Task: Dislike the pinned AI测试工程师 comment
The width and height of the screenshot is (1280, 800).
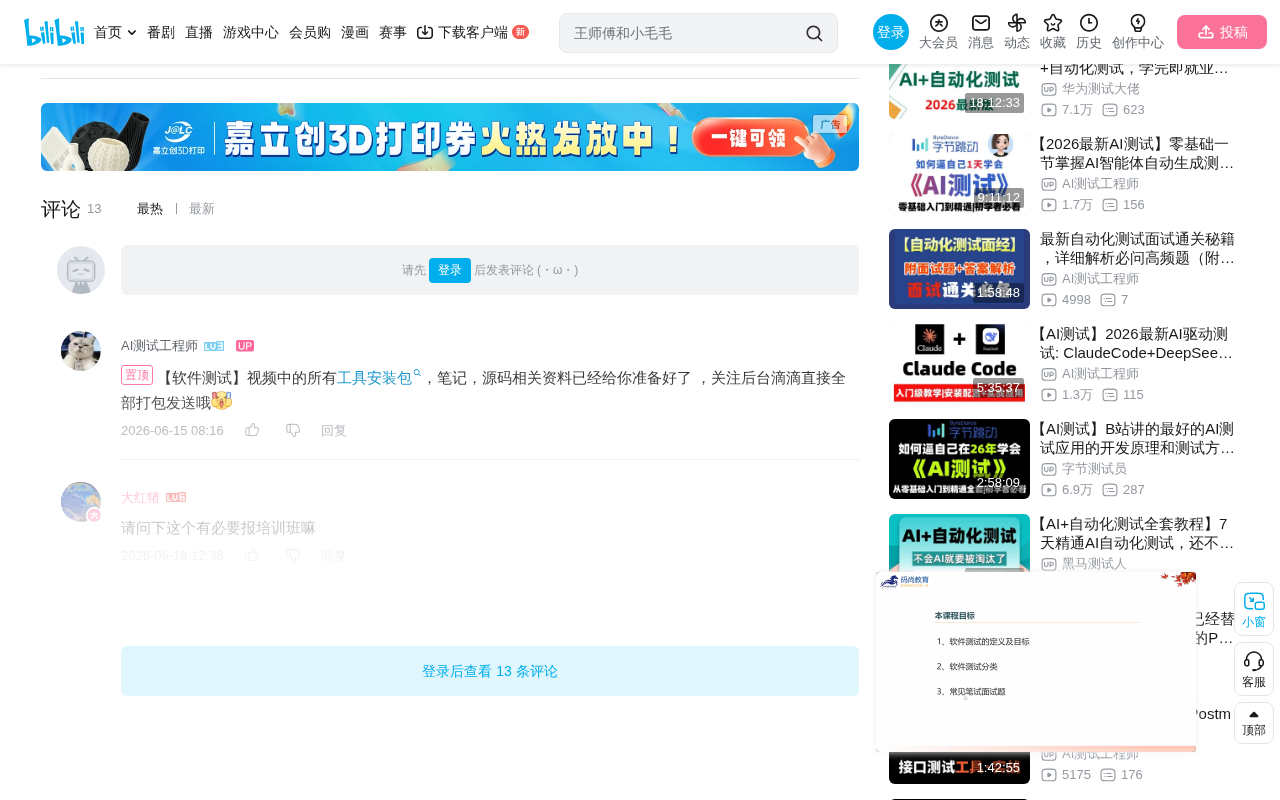Action: [x=293, y=430]
